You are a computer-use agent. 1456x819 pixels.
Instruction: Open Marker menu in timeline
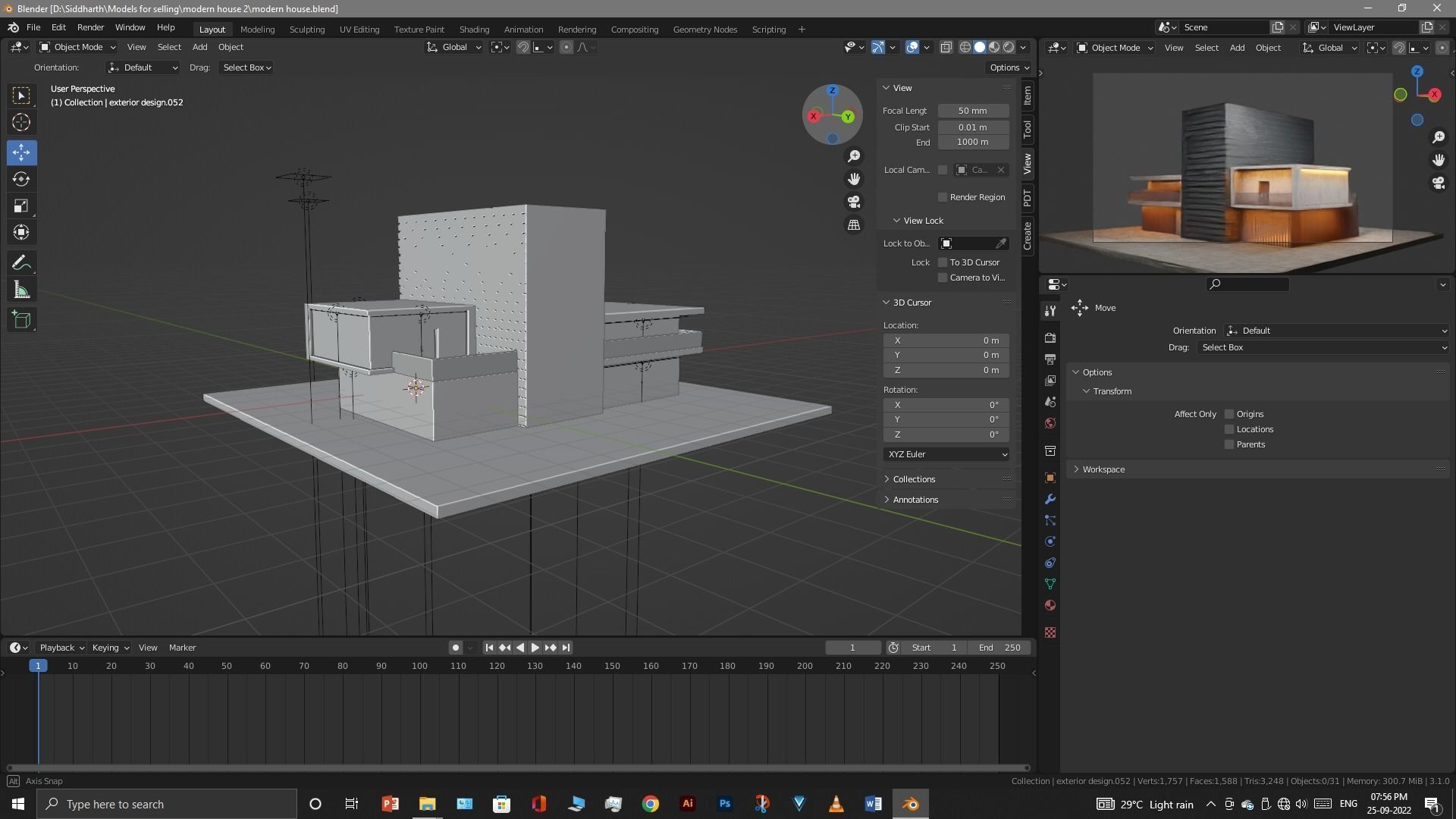pos(182,648)
